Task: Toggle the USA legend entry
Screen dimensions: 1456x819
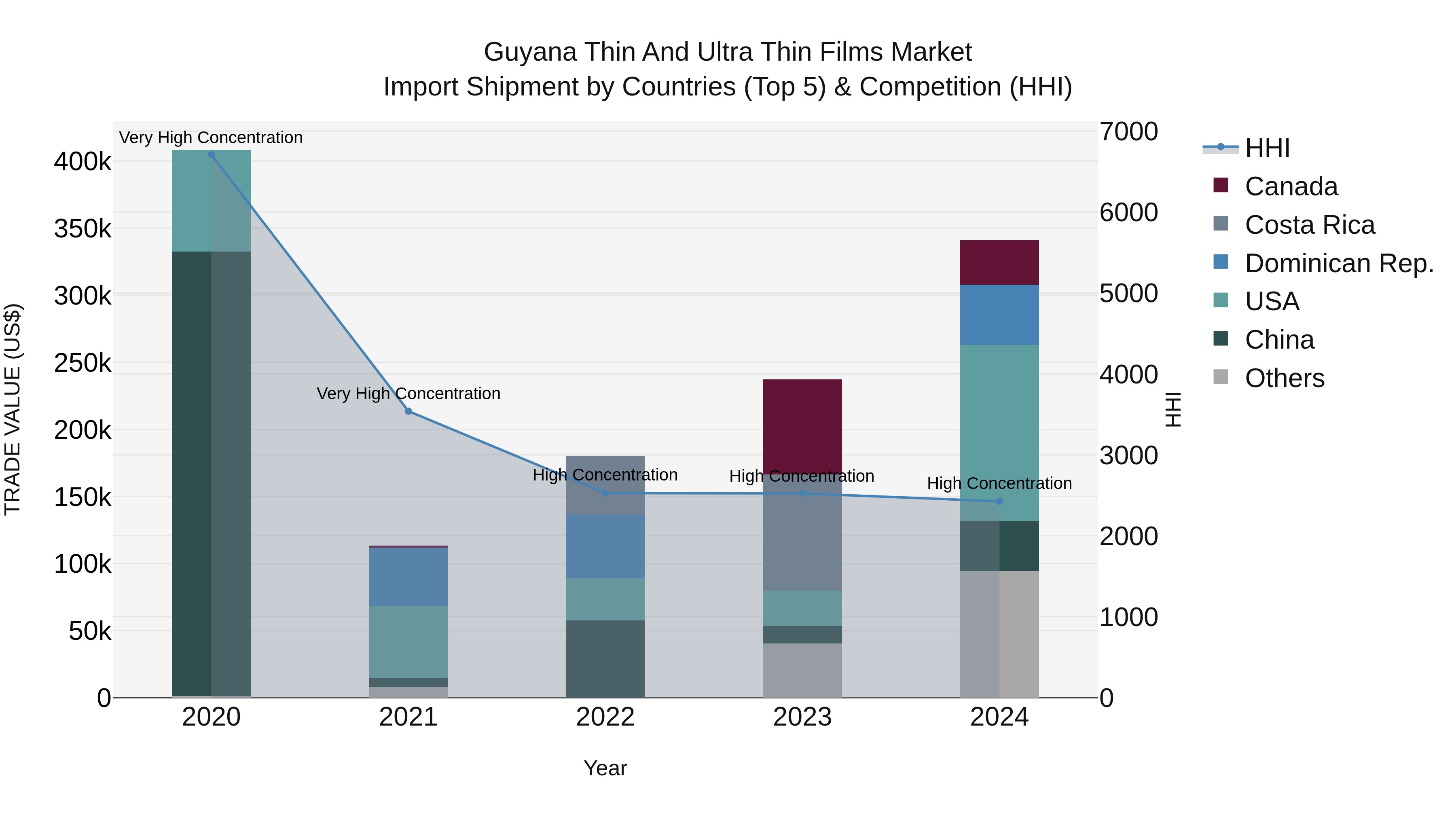Action: pyautogui.click(x=1257, y=301)
